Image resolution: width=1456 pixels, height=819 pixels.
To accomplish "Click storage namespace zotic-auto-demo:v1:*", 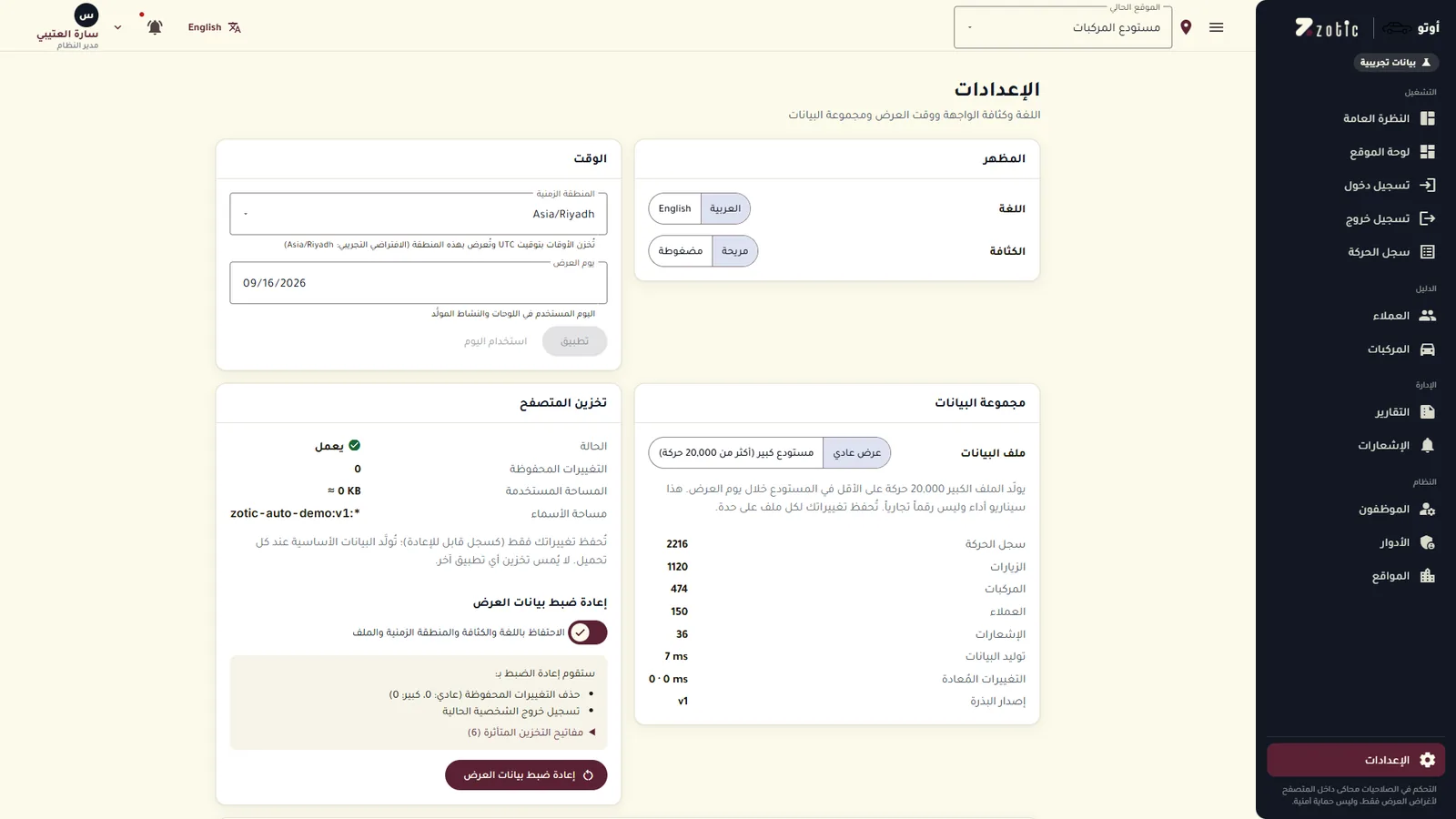I will tap(295, 513).
